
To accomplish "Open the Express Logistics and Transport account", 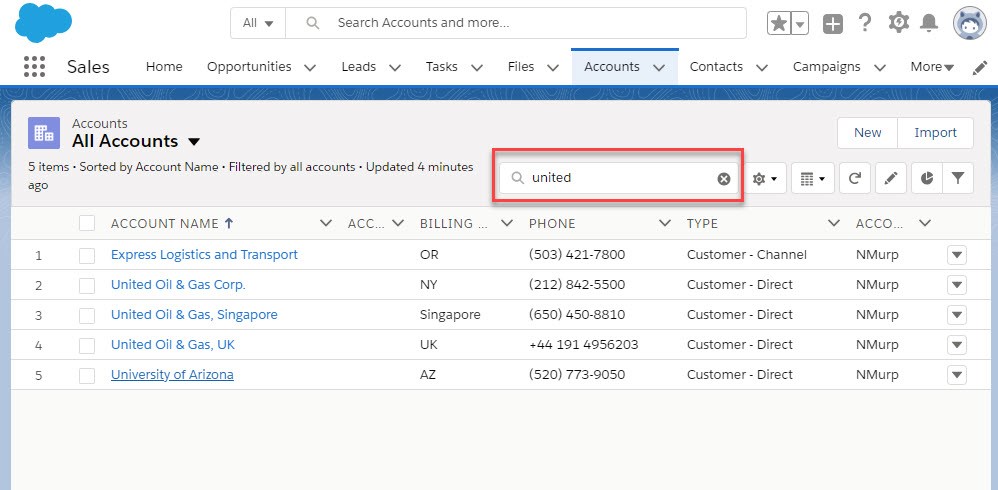I will click(x=204, y=255).
